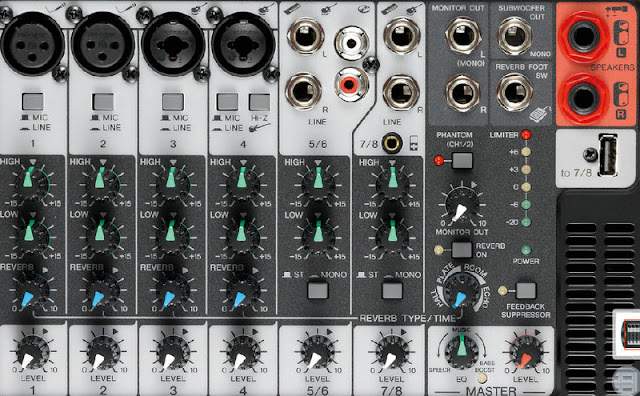Screen dimensions: 640x396
Task: Click the white RCA input on 5/6
Action: [352, 43]
